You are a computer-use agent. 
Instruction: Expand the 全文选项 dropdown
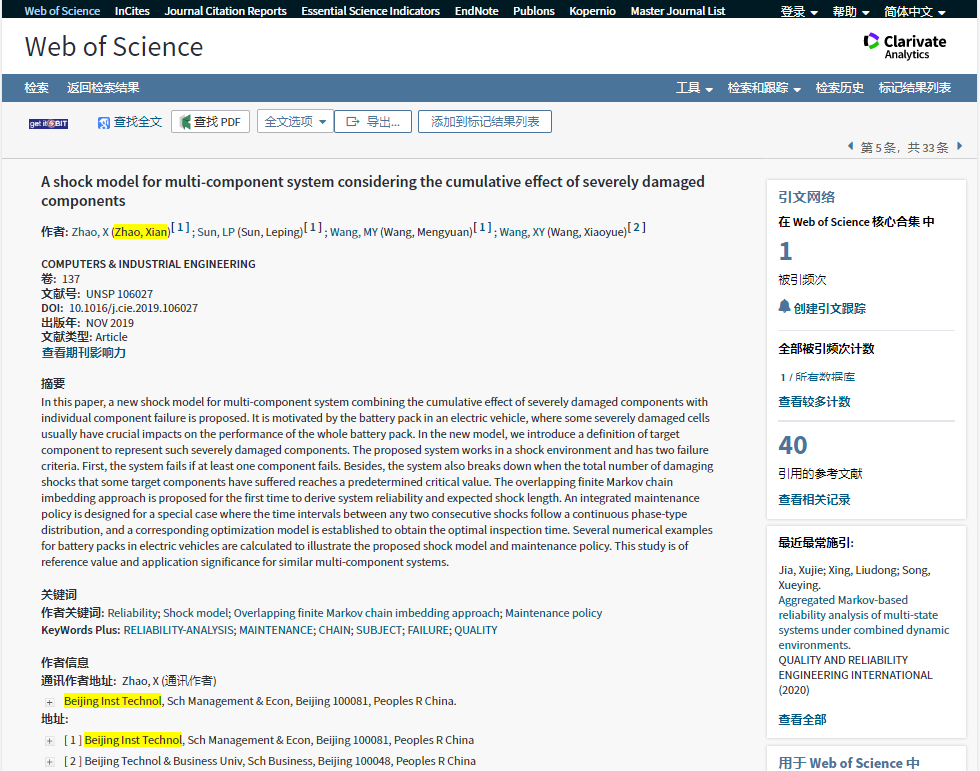tap(295, 122)
